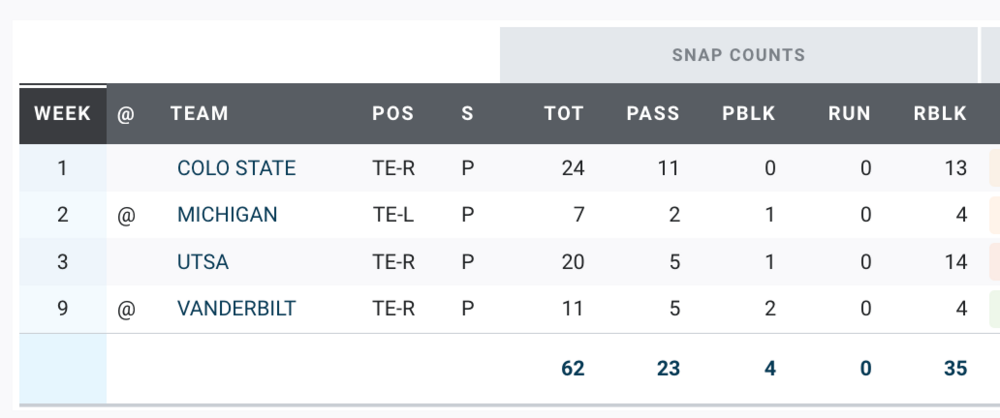Screen dimensions: 1000x418
Task: Click the @ column header
Action: pos(125,114)
